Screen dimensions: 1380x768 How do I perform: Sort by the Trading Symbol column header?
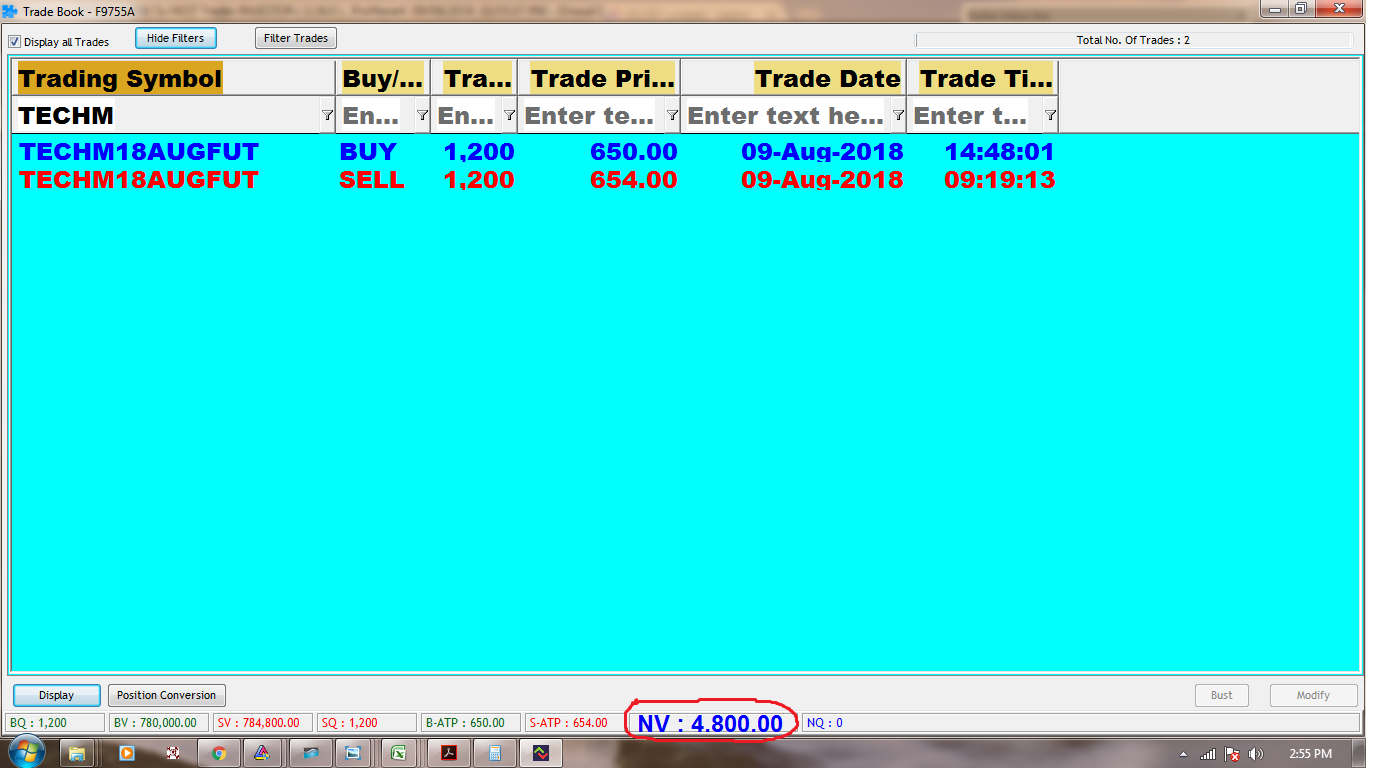[174, 78]
